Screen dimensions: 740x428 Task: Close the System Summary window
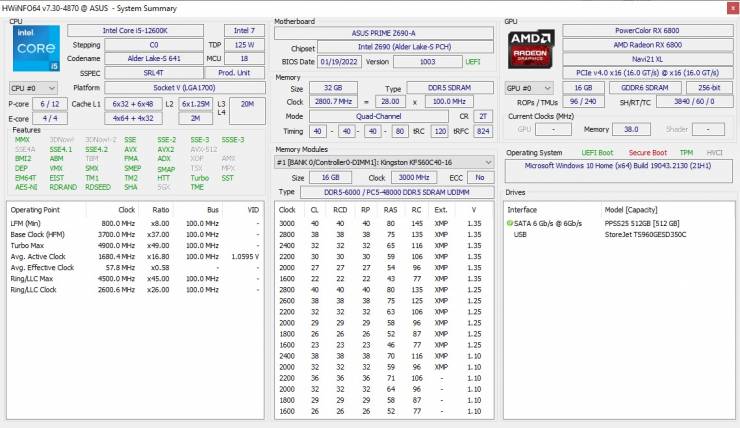pos(733,8)
